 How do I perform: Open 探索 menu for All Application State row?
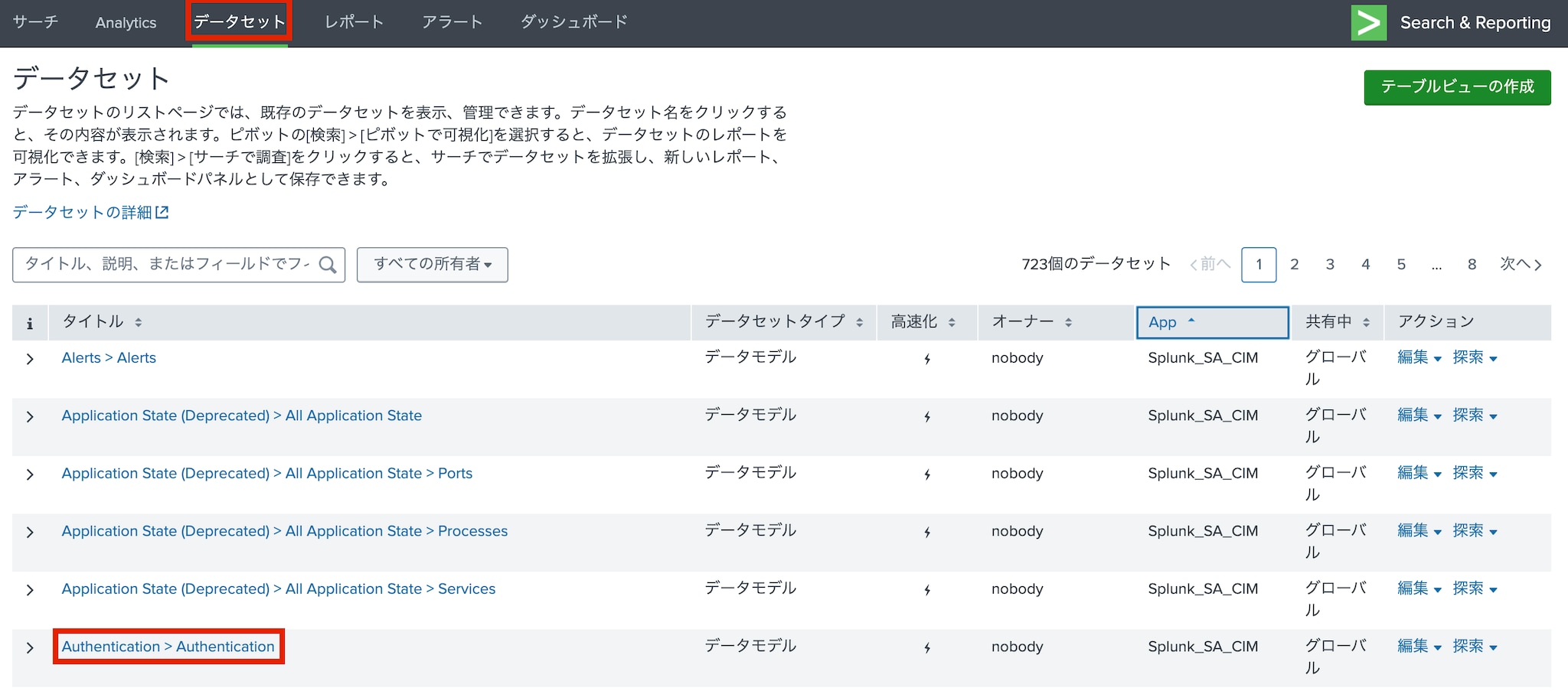click(1475, 416)
